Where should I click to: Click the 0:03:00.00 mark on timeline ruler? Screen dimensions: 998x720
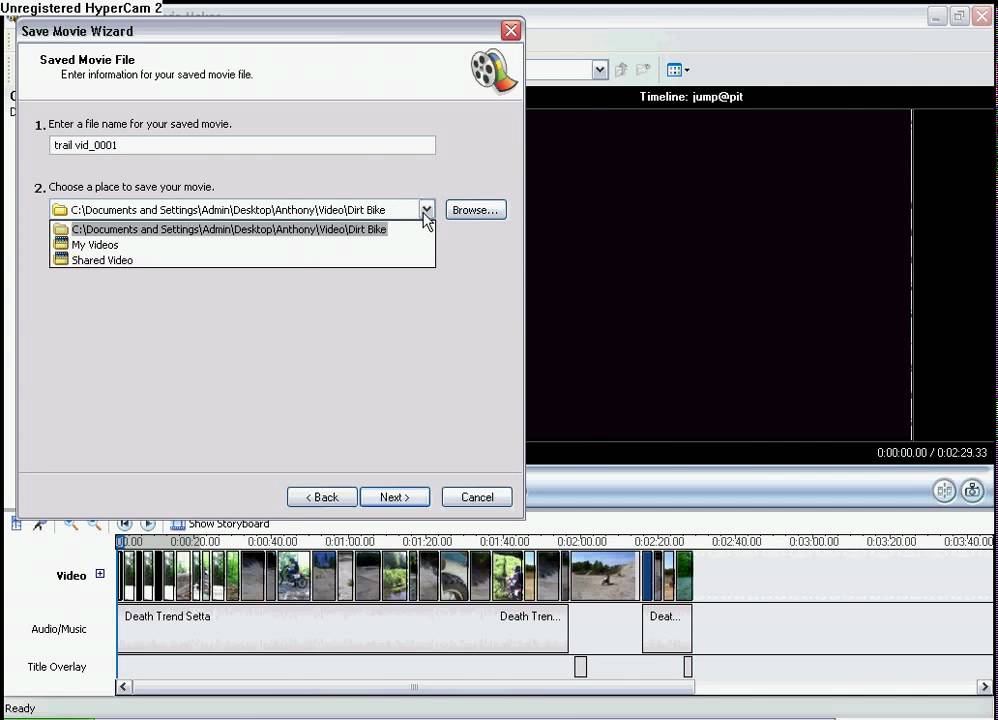point(813,542)
